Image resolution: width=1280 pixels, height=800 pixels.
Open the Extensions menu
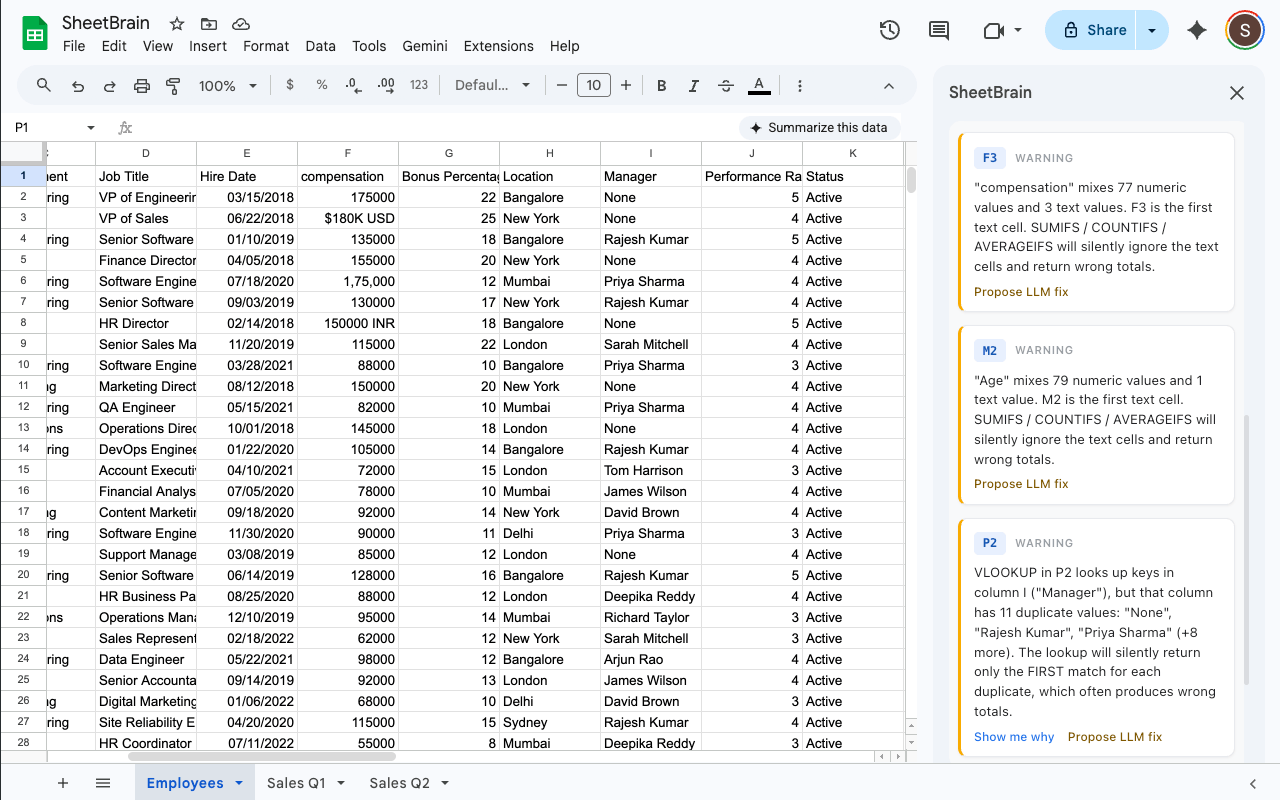(x=498, y=46)
